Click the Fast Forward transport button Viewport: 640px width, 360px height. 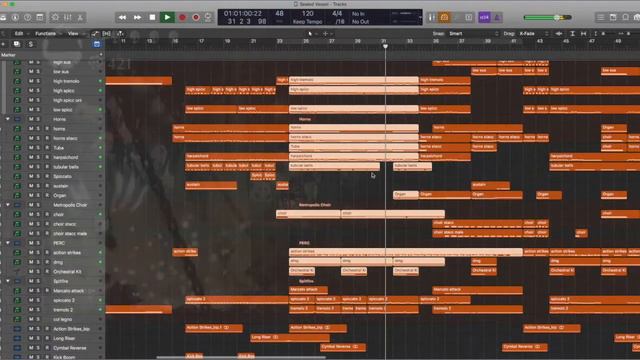(138, 17)
